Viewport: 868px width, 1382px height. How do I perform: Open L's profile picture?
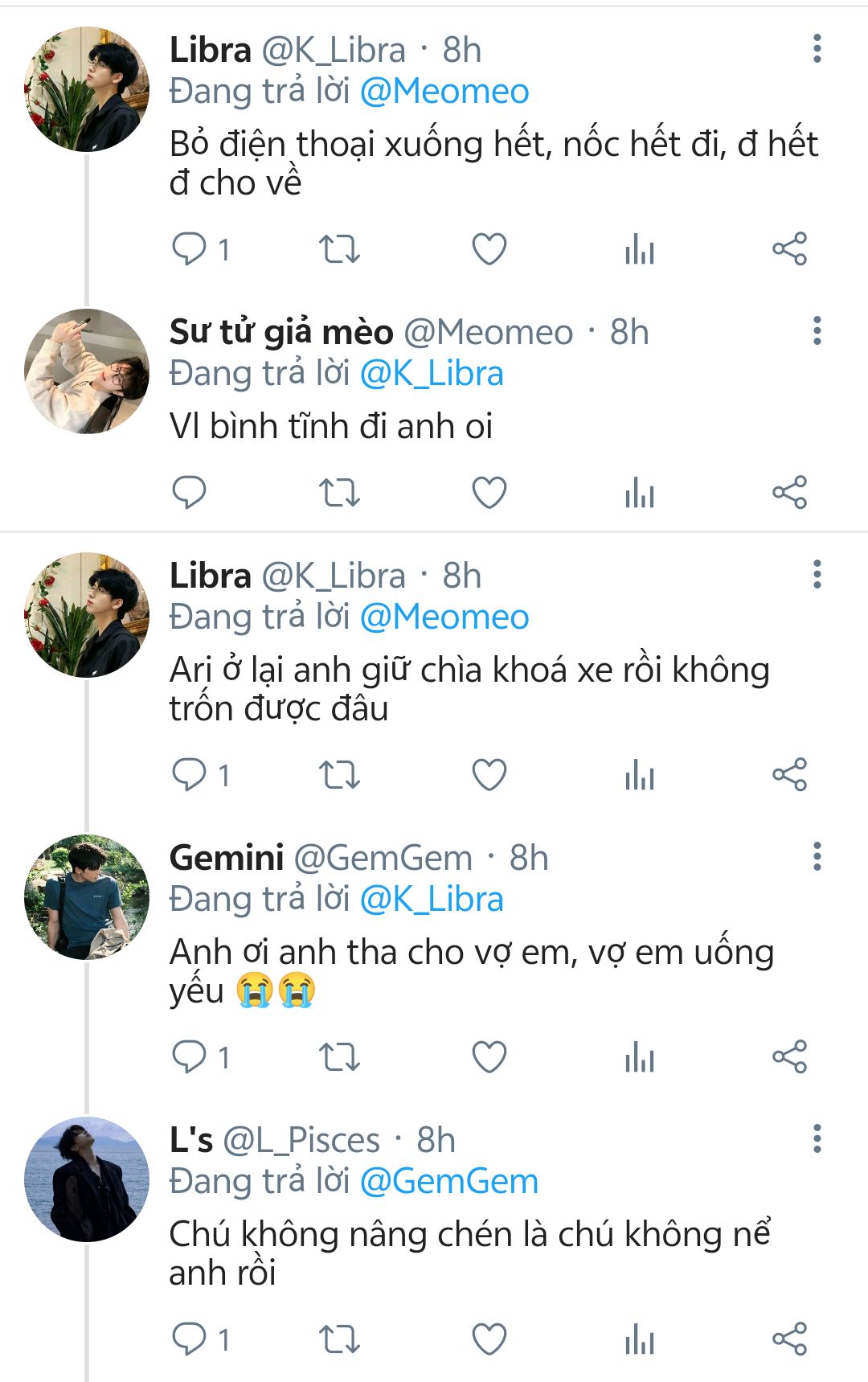[87, 1179]
